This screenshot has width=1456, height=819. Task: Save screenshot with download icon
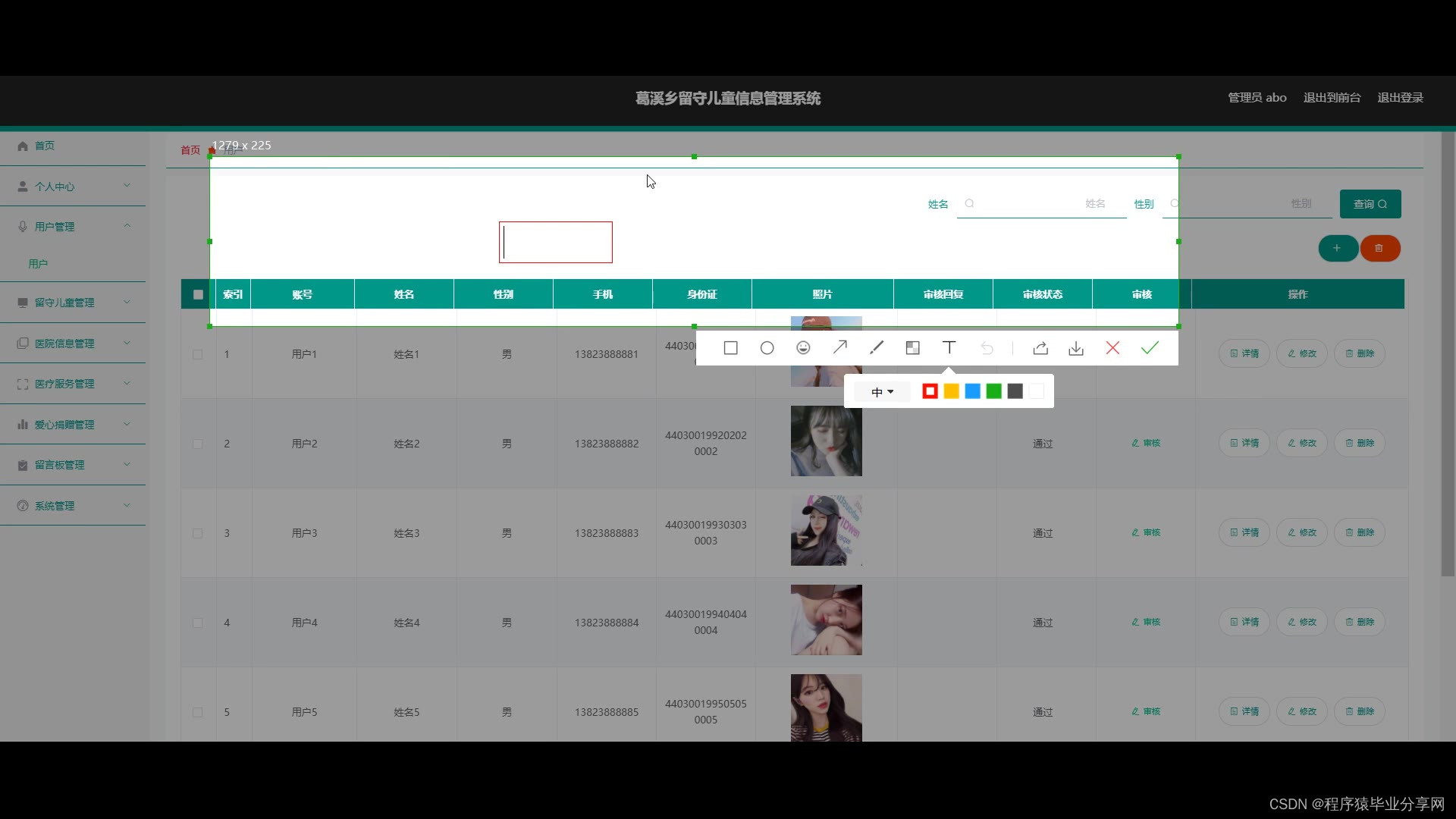click(1075, 348)
